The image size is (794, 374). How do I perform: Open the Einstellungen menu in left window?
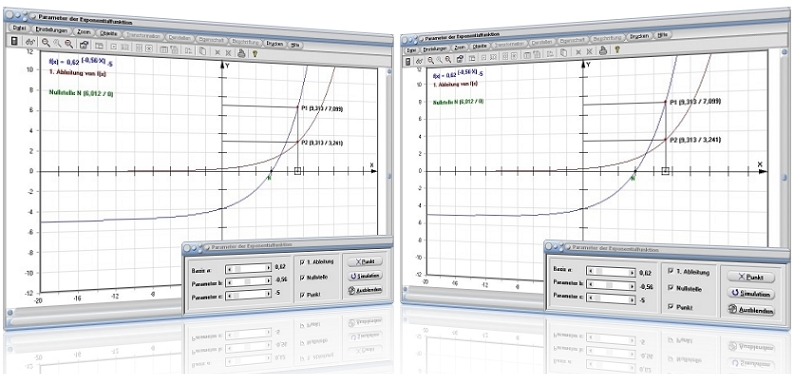52,30
